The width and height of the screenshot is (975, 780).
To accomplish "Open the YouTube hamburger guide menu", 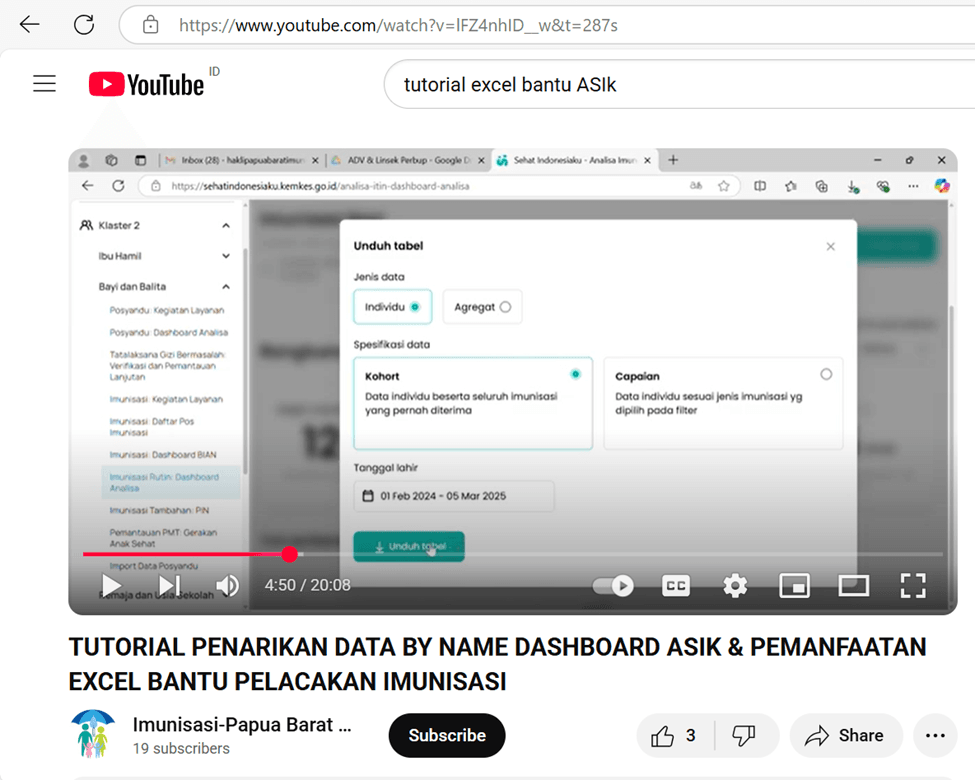I will [44, 83].
